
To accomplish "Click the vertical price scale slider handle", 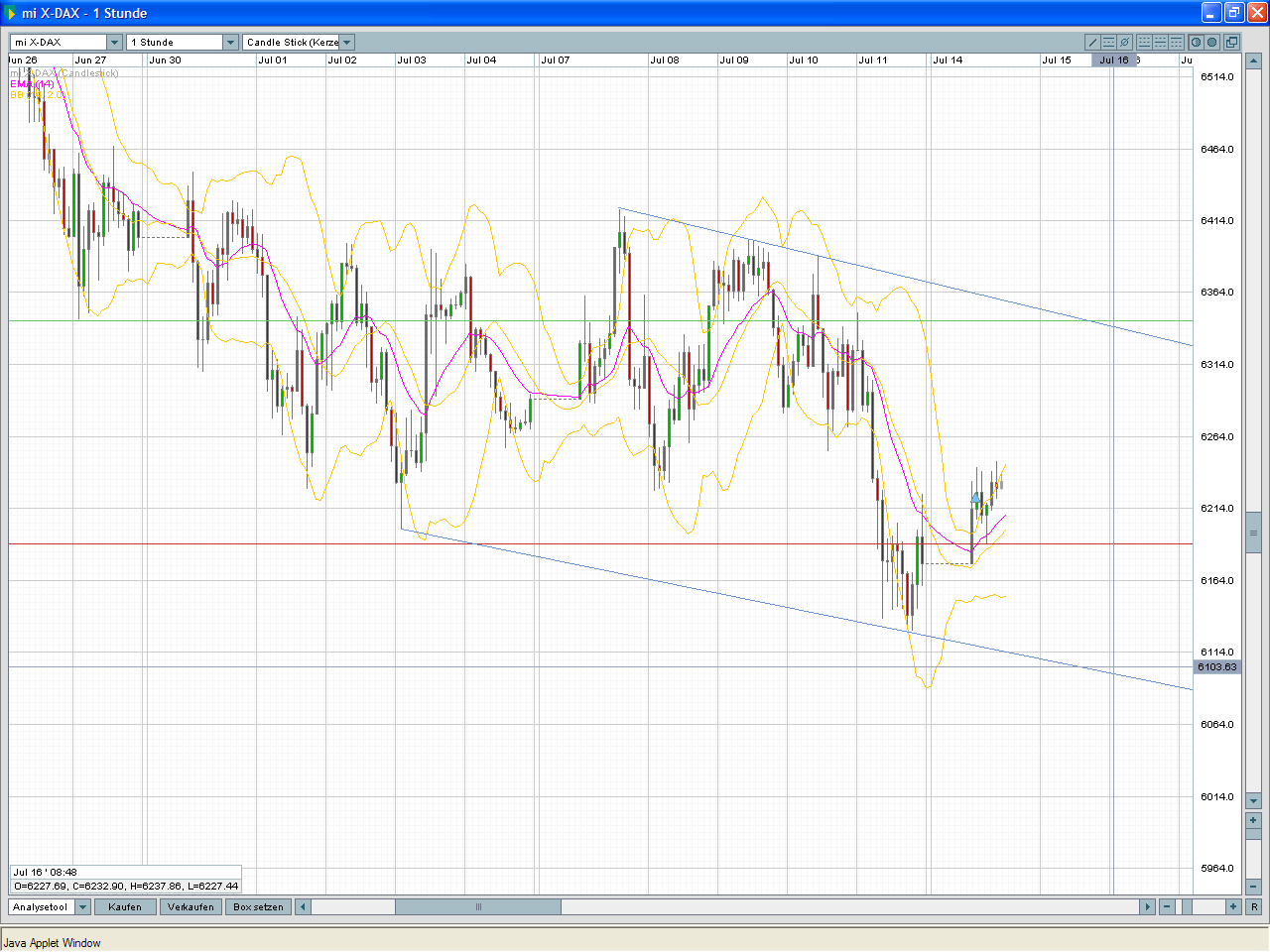I will (1253, 533).
